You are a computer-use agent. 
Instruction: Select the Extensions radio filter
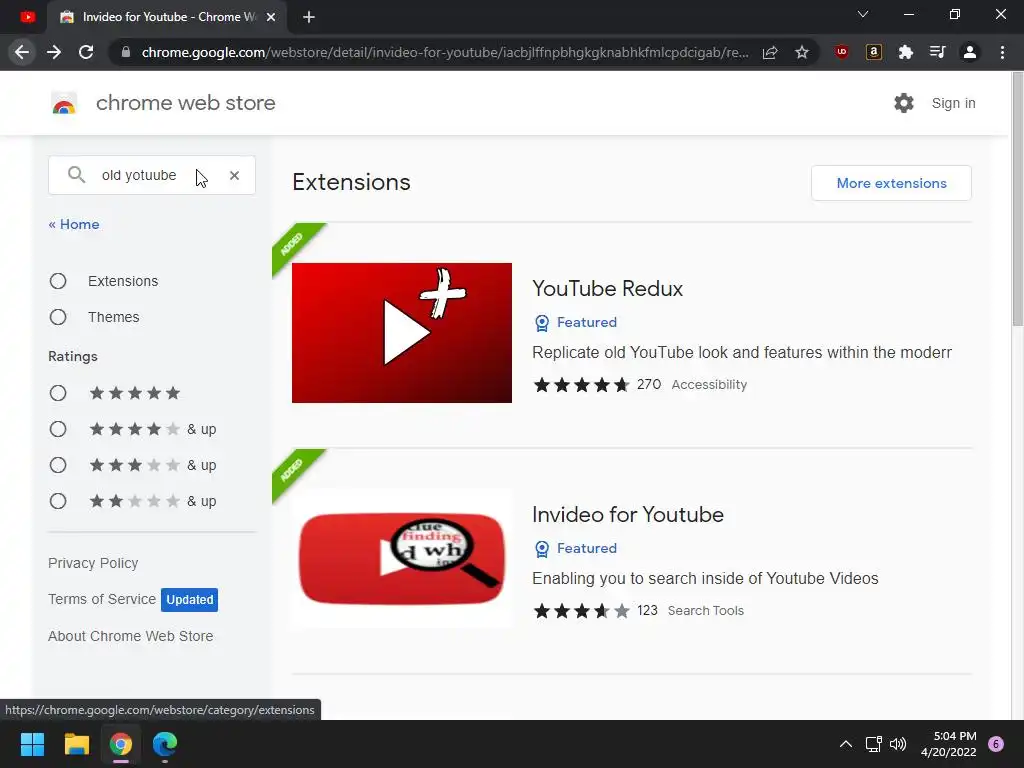[x=58, y=281]
